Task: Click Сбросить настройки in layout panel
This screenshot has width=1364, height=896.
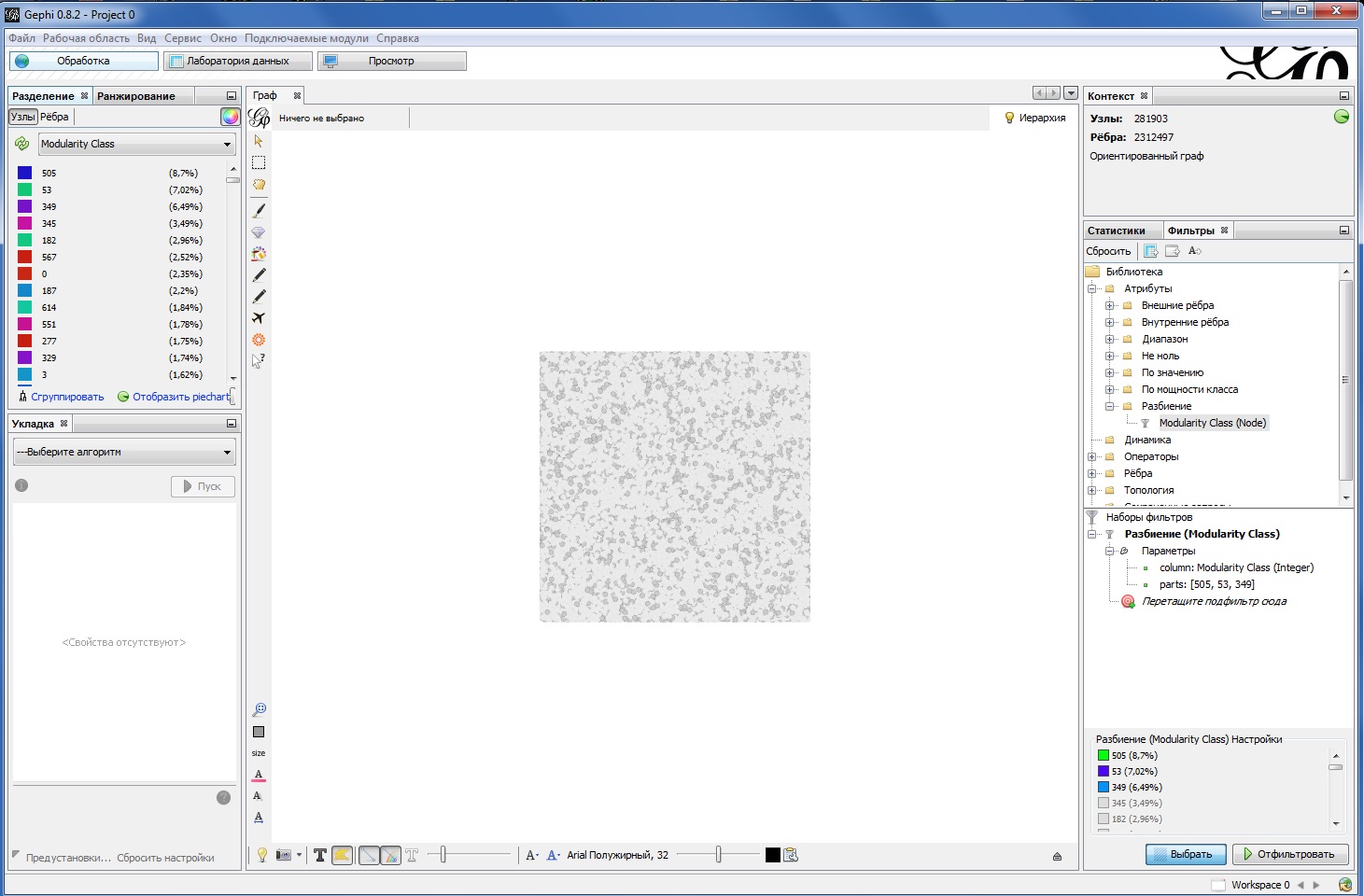Action: click(165, 858)
